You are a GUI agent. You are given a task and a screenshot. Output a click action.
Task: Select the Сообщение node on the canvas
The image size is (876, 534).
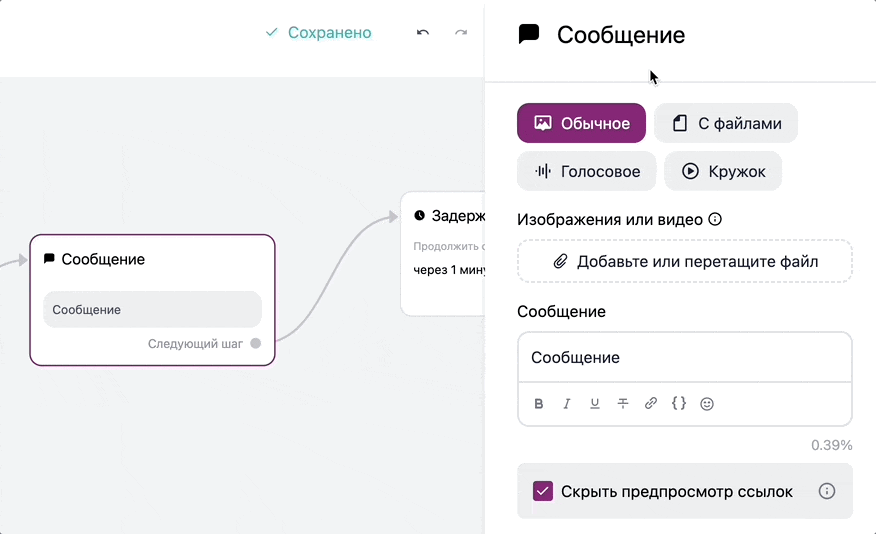tap(153, 300)
